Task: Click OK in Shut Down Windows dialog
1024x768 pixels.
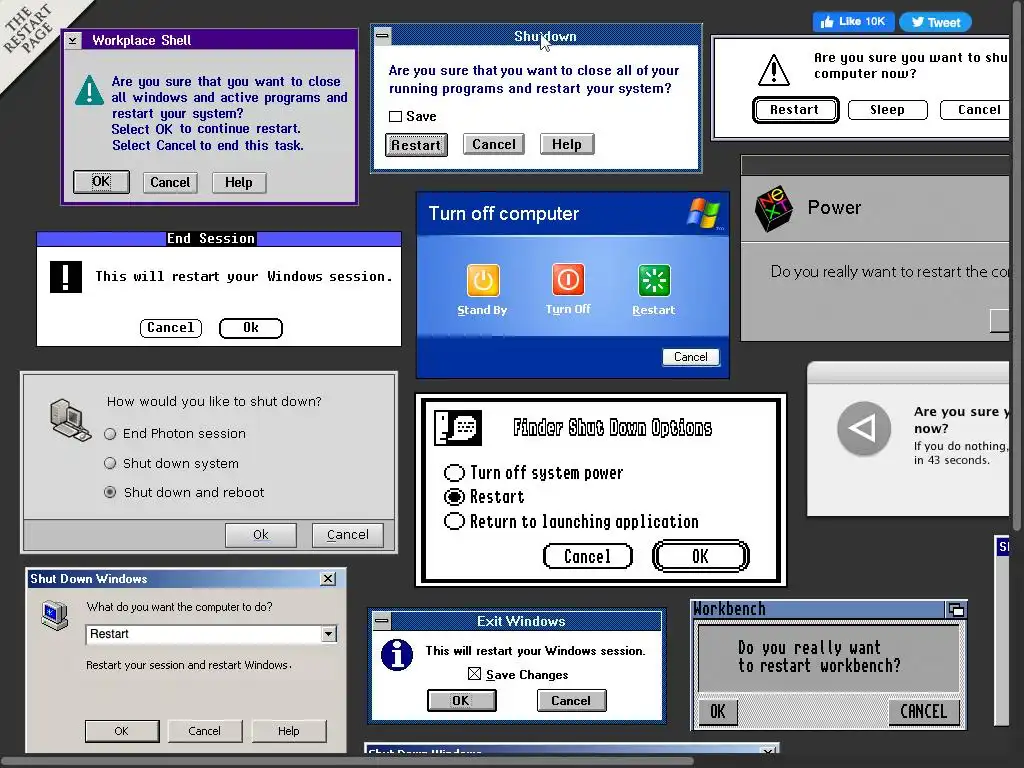Action: click(121, 731)
